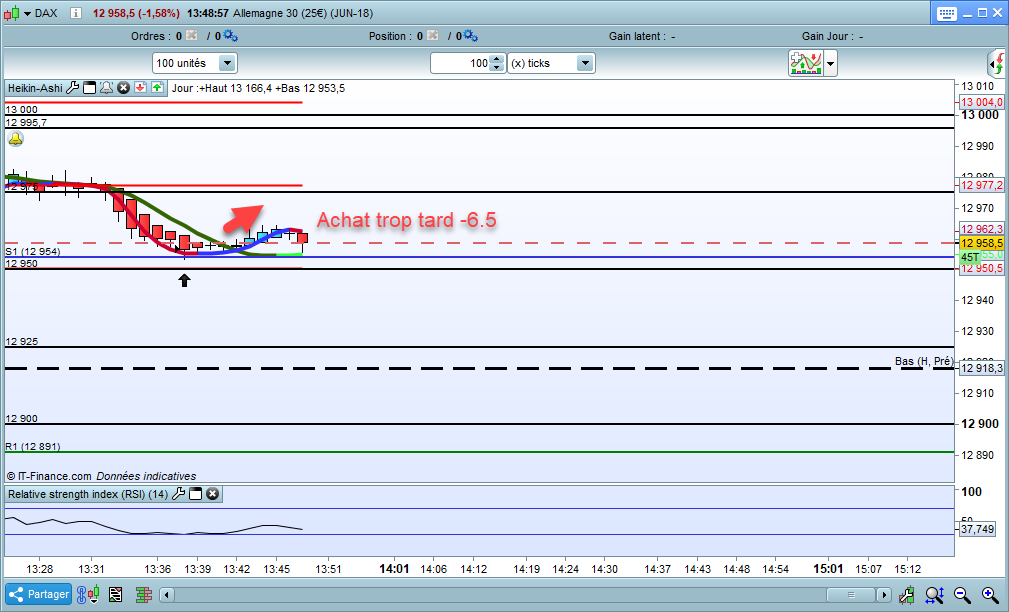The image size is (1009, 612).
Task: Toggle the RSI panel window icon
Action: coord(196,494)
